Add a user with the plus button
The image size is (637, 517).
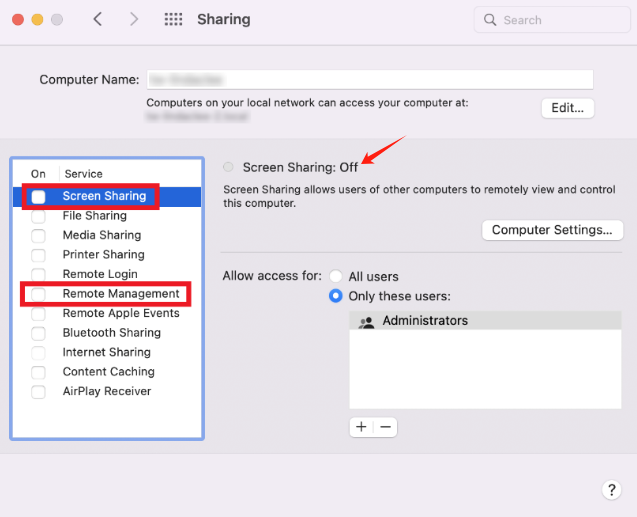(361, 427)
